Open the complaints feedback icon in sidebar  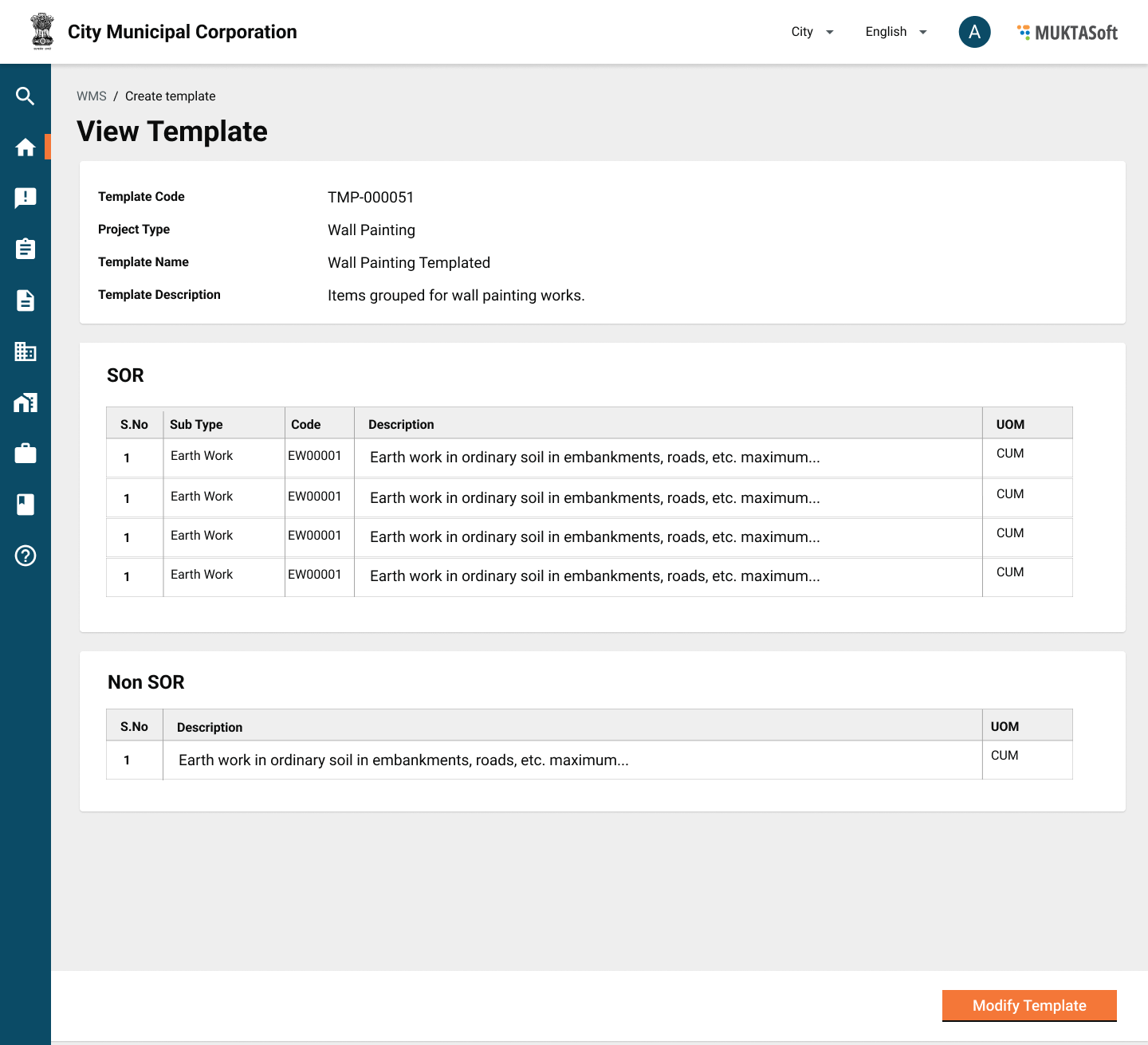coord(26,198)
